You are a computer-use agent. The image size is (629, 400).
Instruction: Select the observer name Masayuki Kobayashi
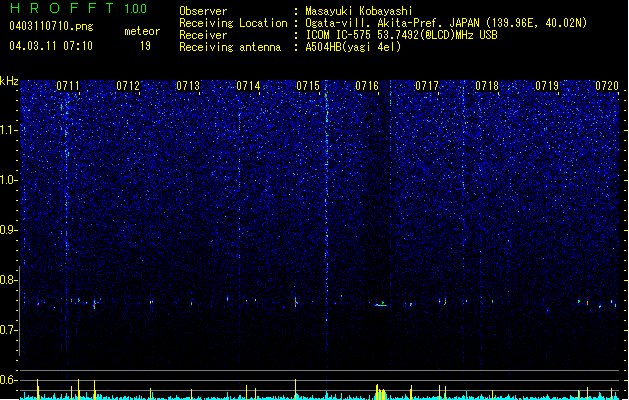tap(359, 11)
